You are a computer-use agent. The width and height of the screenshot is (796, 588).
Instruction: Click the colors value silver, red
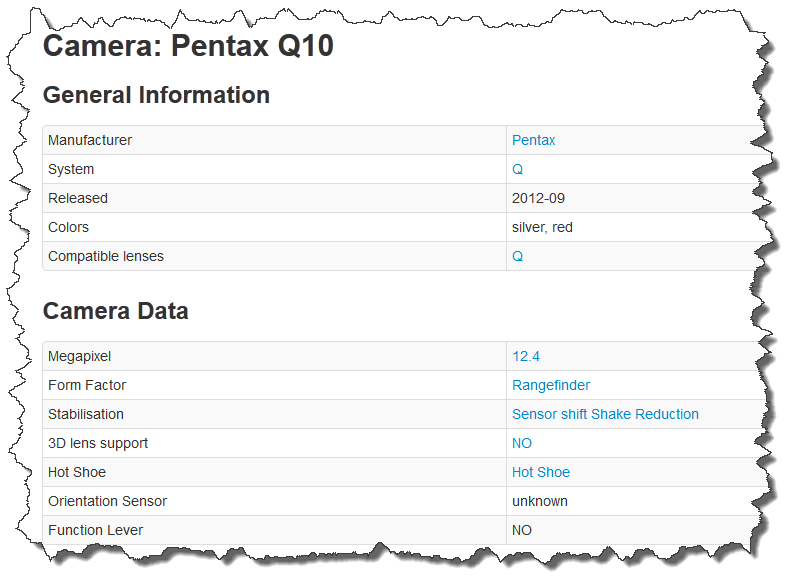click(x=542, y=227)
